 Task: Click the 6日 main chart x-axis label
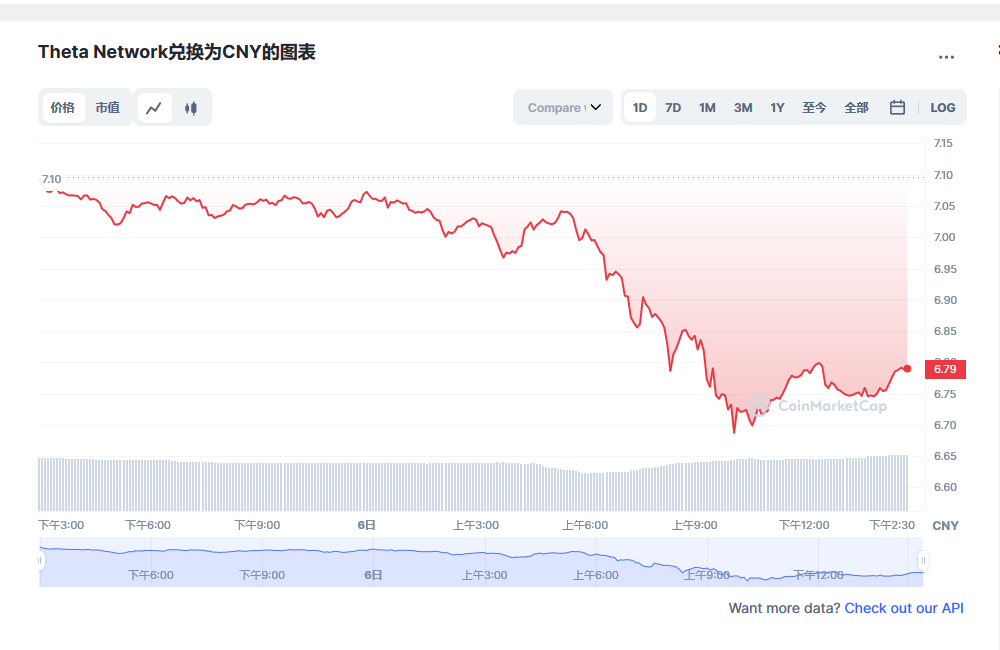click(x=366, y=525)
